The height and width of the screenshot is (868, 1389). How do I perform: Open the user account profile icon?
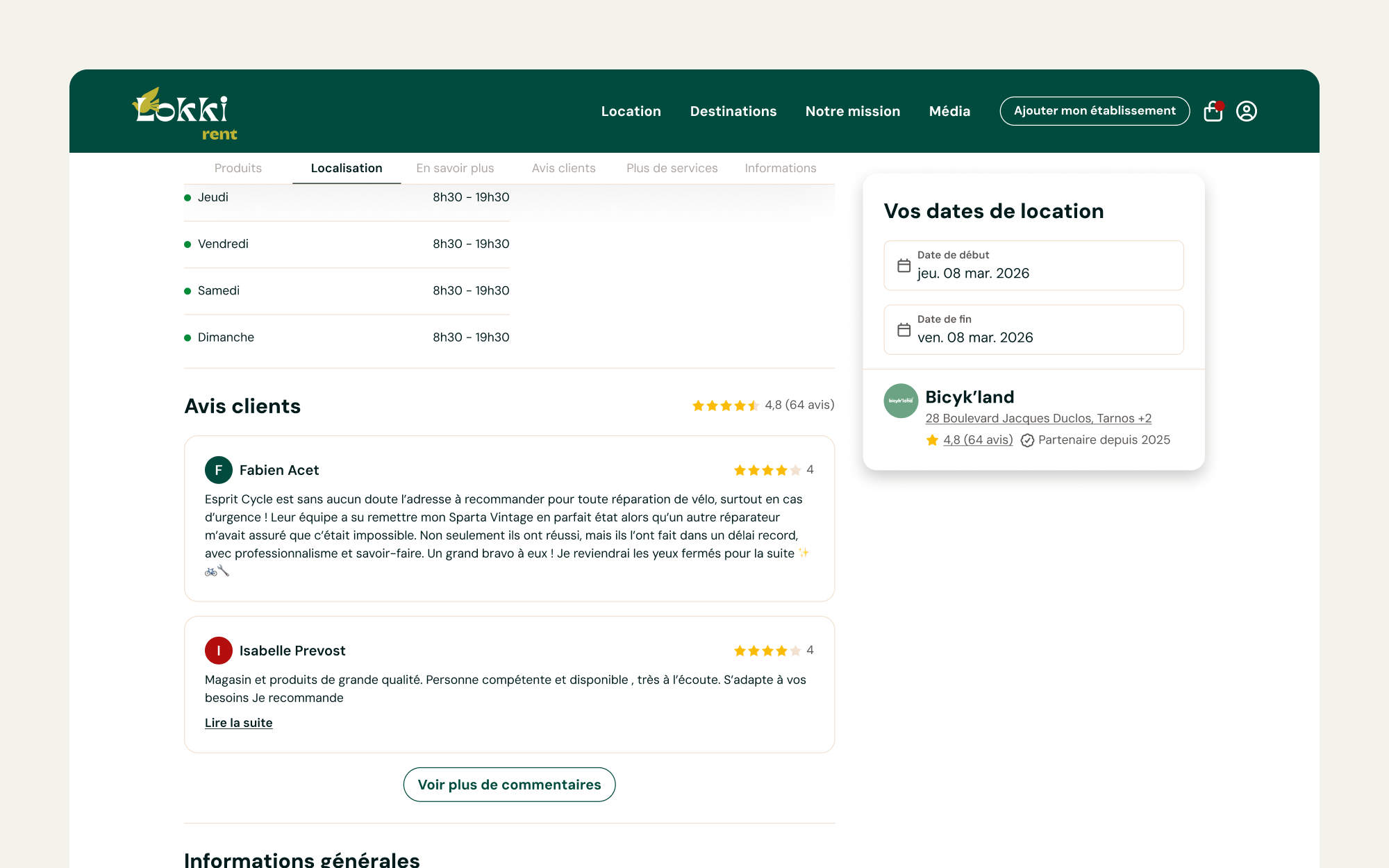pyautogui.click(x=1247, y=111)
